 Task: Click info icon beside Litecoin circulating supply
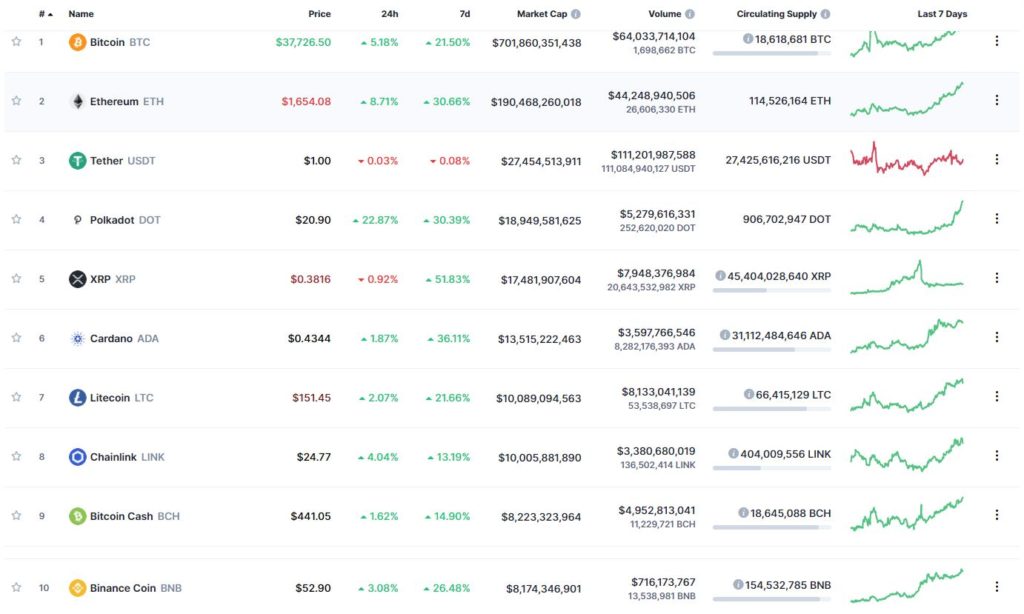[x=749, y=395]
